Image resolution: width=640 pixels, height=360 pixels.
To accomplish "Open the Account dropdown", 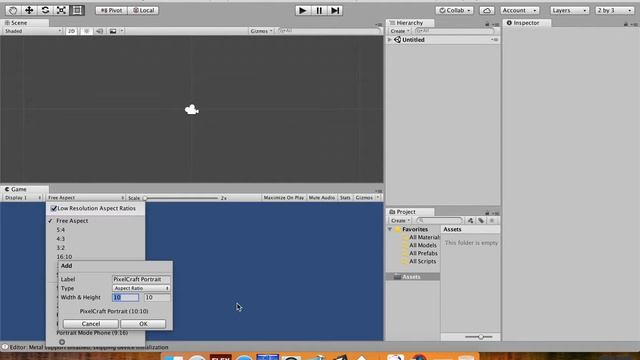I will [x=519, y=10].
